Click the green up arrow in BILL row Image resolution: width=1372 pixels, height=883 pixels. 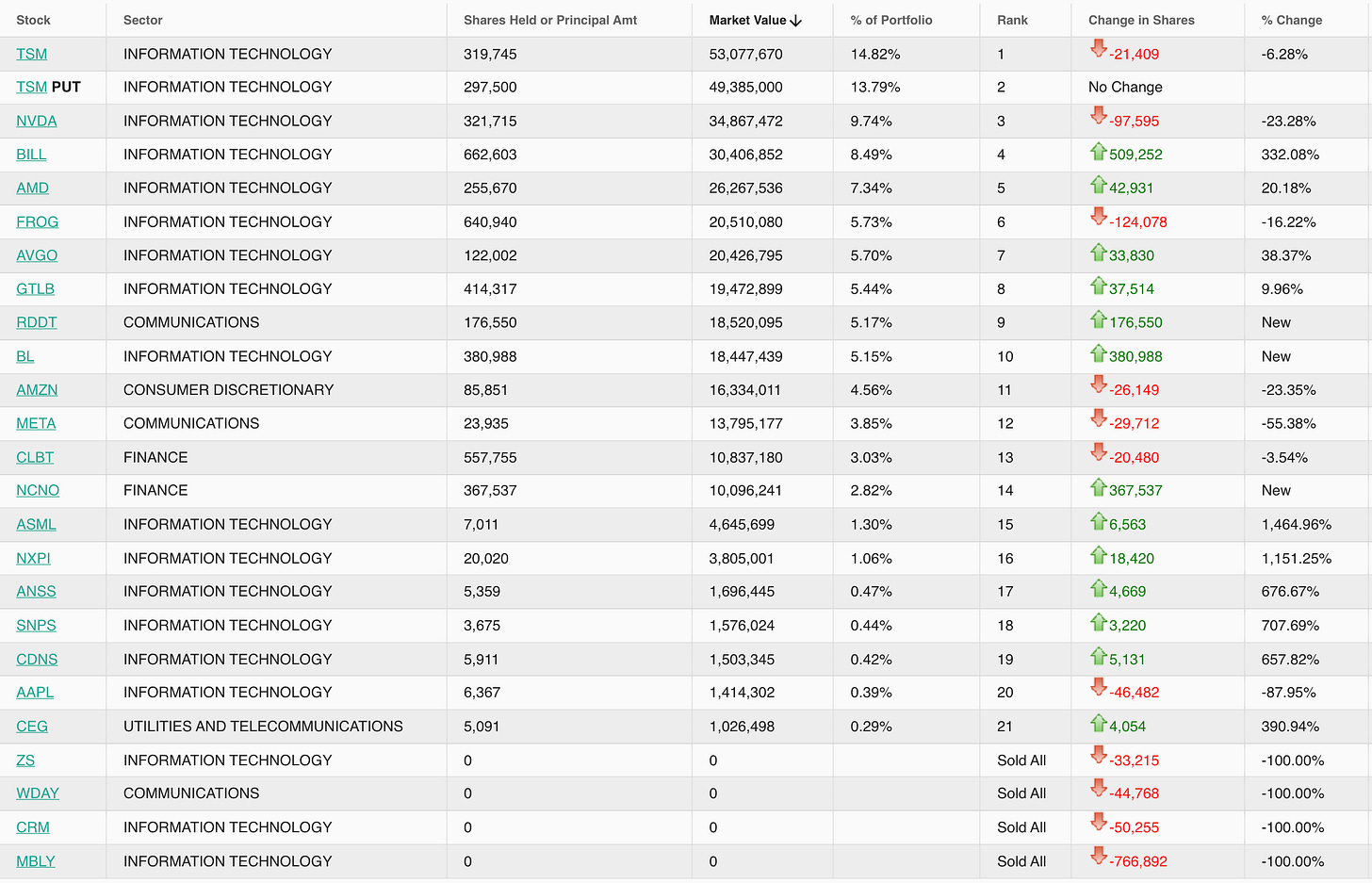(1098, 151)
